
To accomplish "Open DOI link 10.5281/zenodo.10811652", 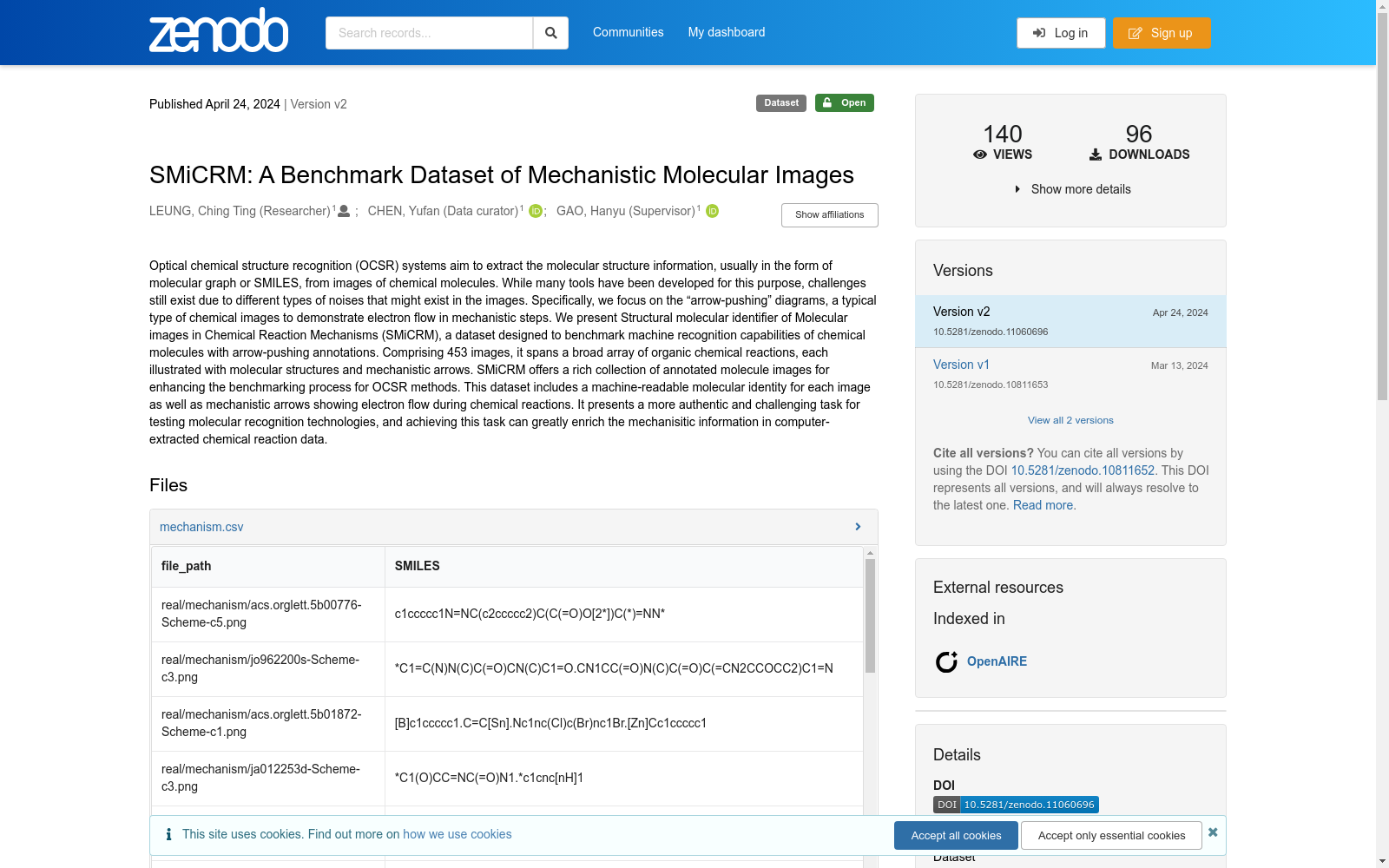I will point(1083,470).
